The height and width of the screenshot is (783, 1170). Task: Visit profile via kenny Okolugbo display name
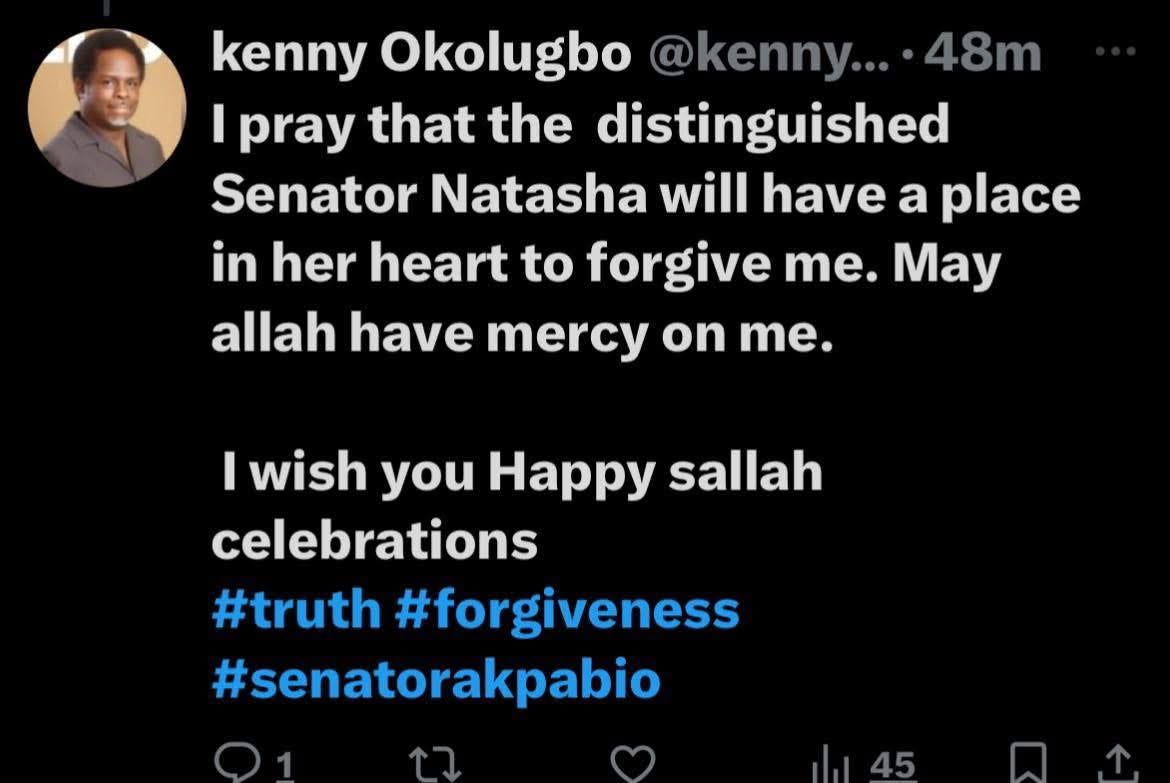422,54
